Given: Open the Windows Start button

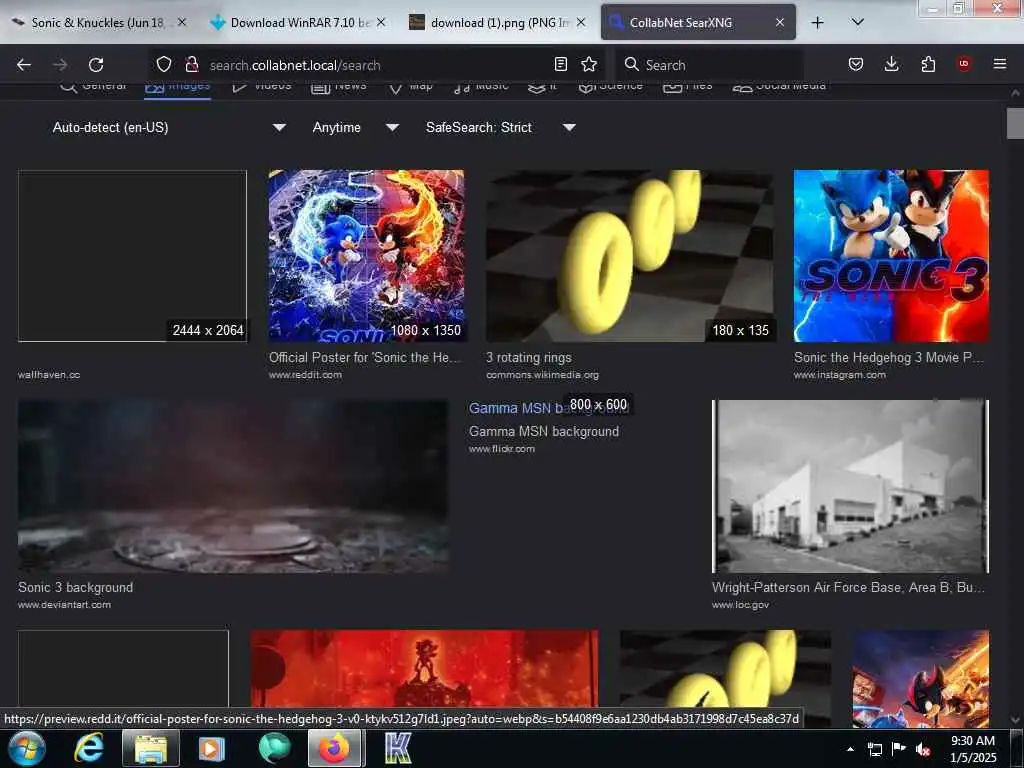Looking at the screenshot, I should 27,748.
